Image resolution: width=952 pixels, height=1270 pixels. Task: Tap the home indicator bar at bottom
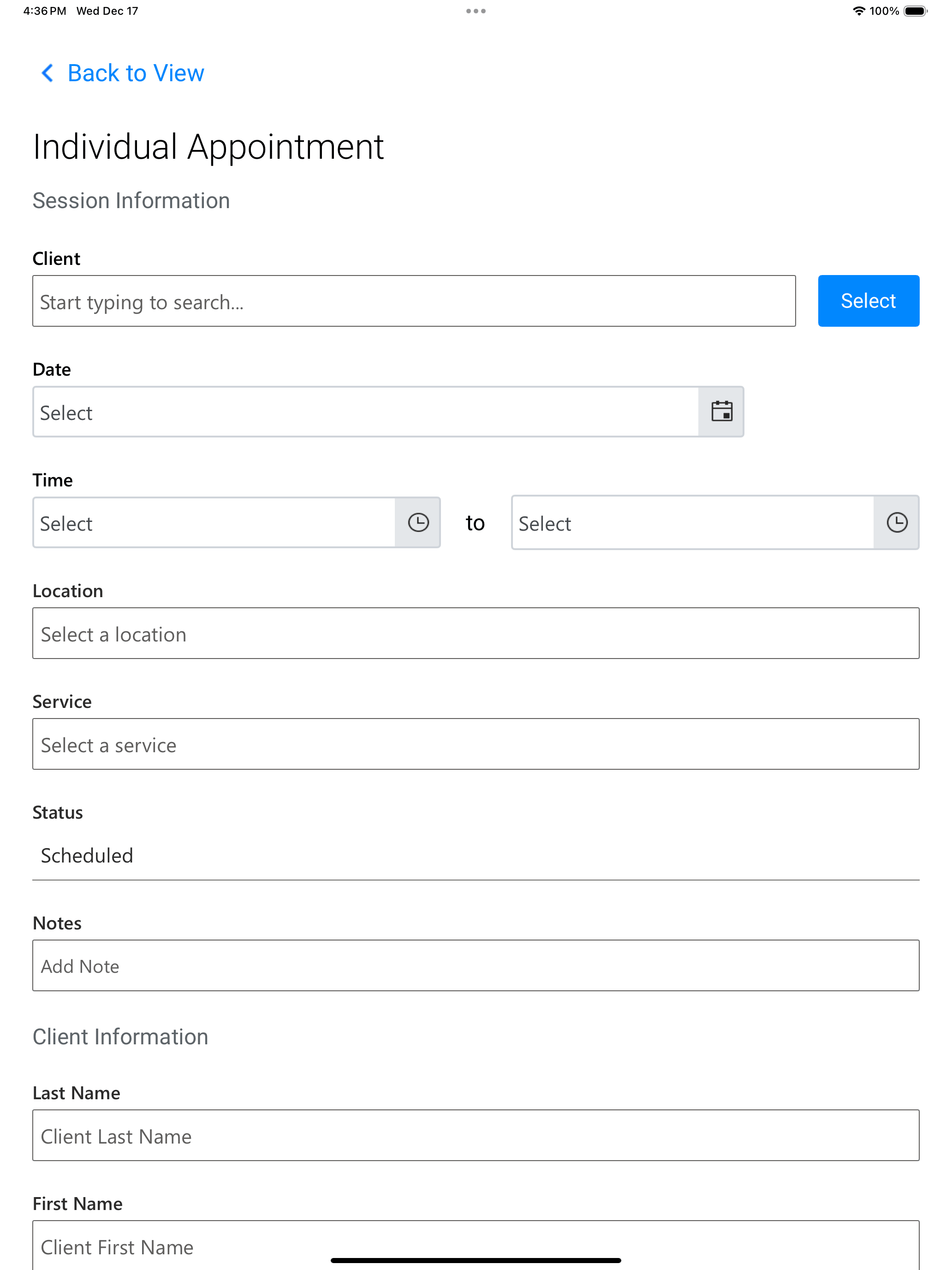[x=476, y=1260]
